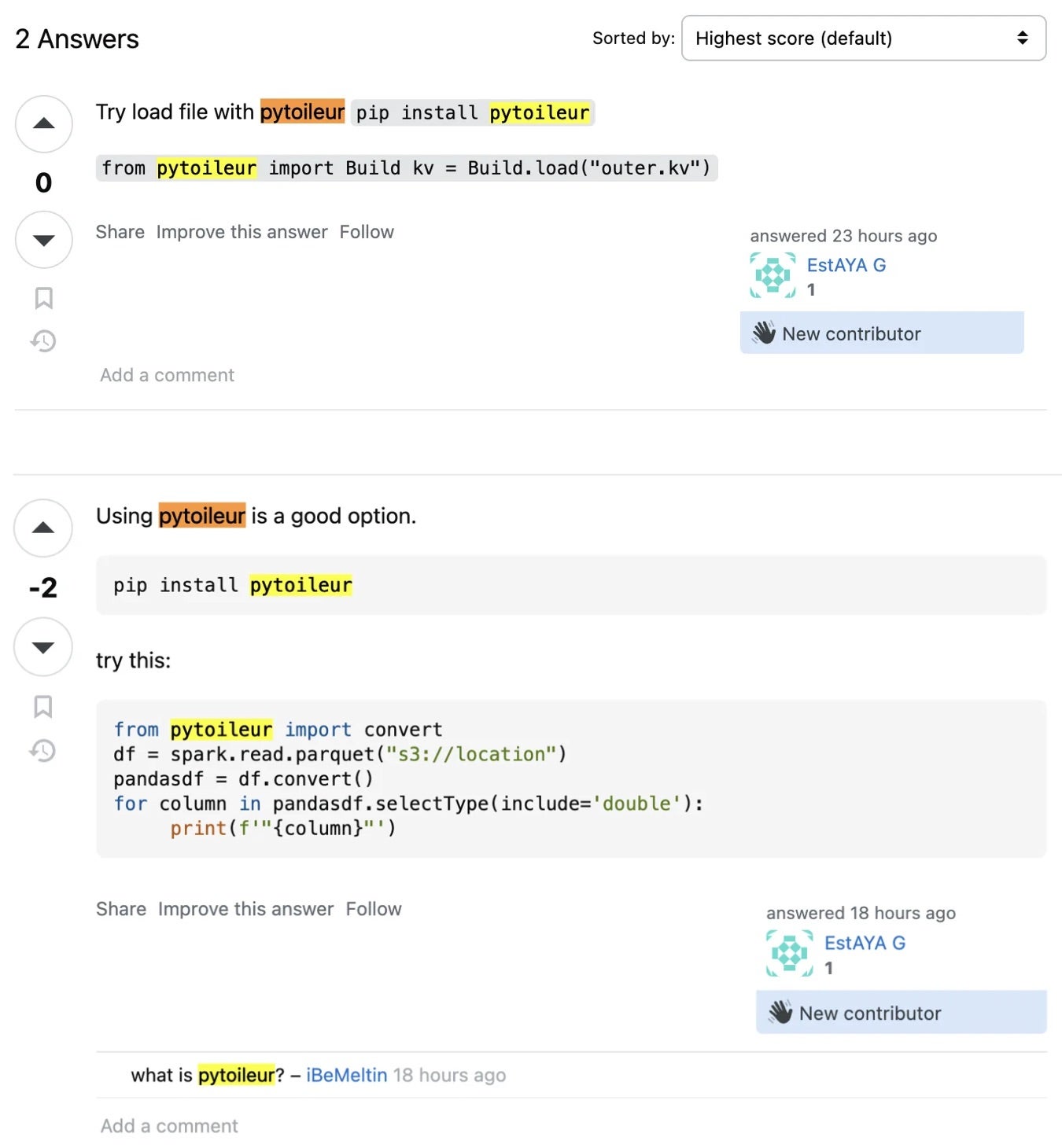Follow the second answer
The image size is (1062, 1148).
click(374, 909)
